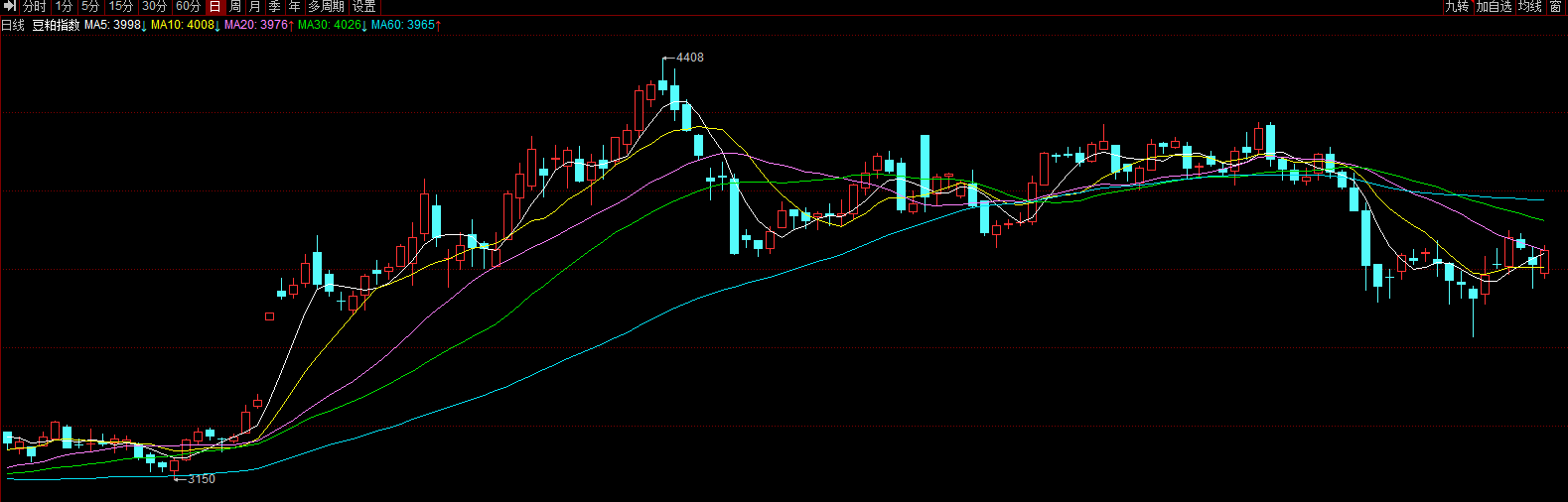Open the 多周期 multi-period view
This screenshot has height=502, width=1568.
(x=326, y=6)
